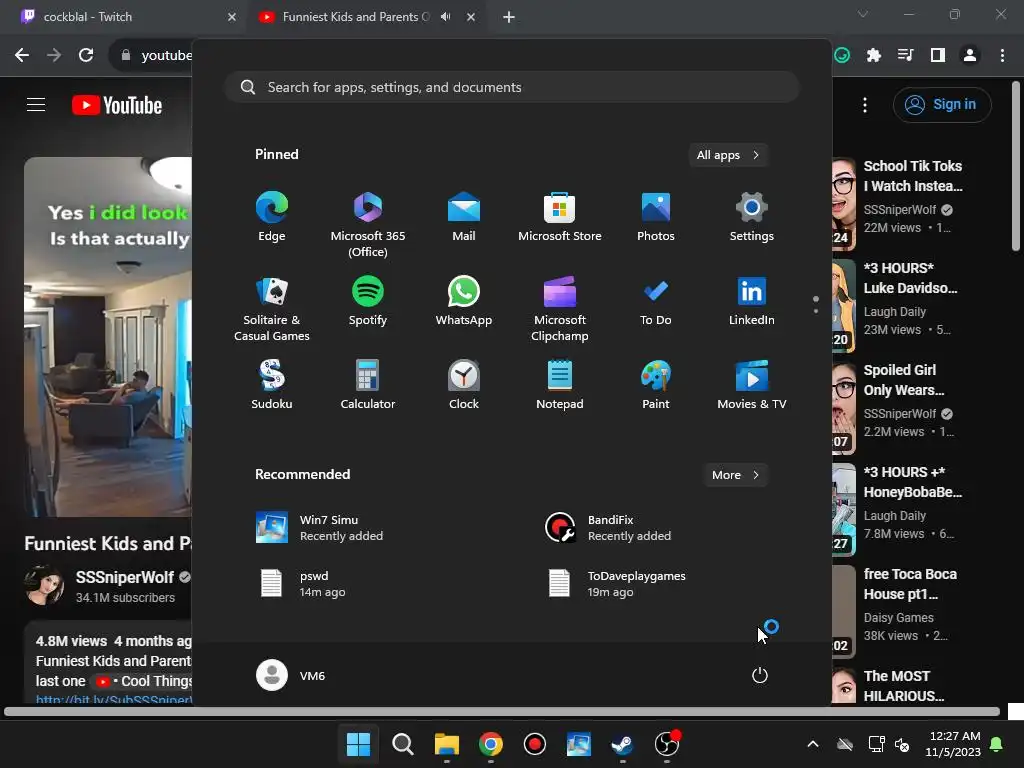Open the Spotify app
1024x768 pixels.
(368, 301)
